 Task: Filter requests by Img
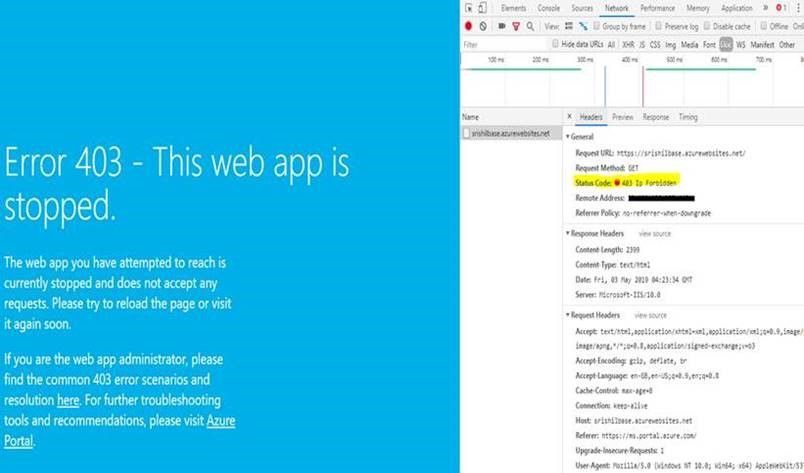[671, 45]
